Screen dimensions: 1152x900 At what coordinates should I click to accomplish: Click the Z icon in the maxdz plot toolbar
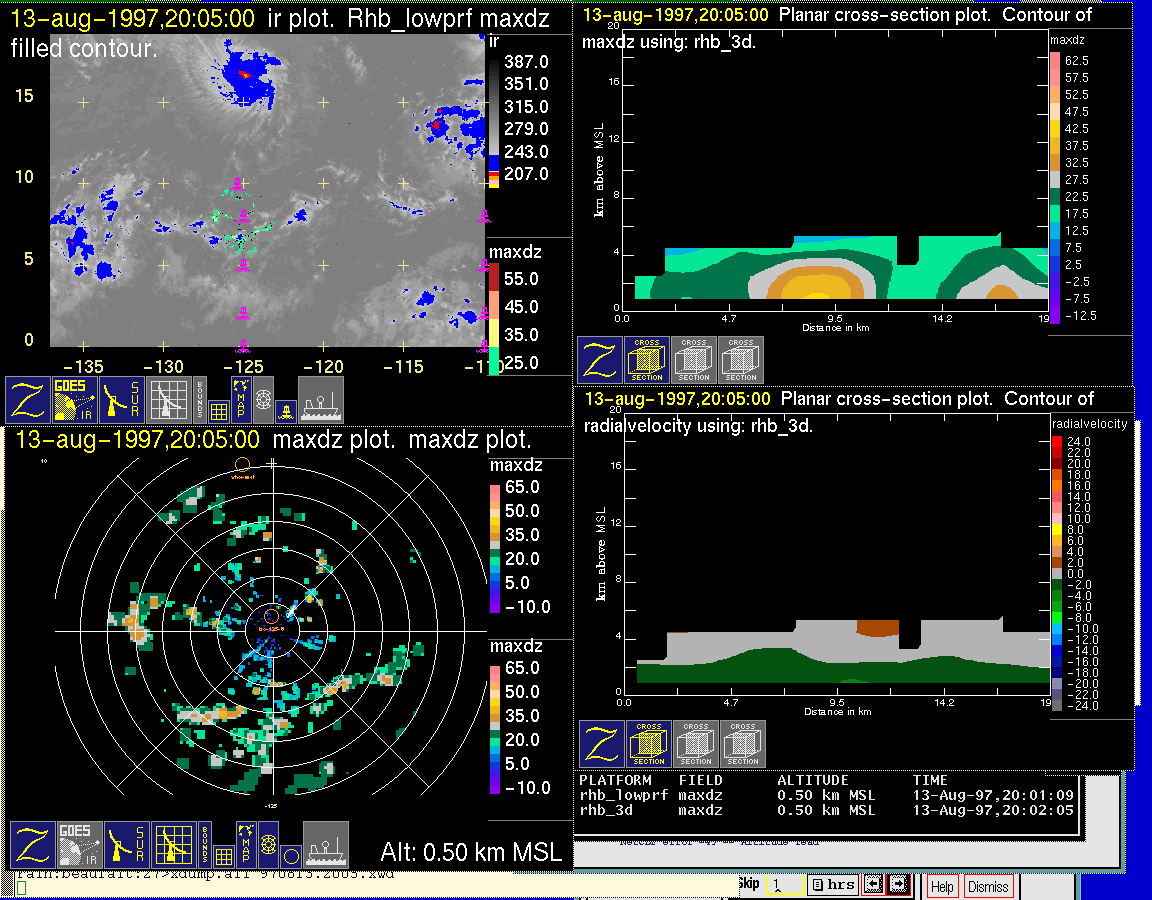(x=33, y=844)
